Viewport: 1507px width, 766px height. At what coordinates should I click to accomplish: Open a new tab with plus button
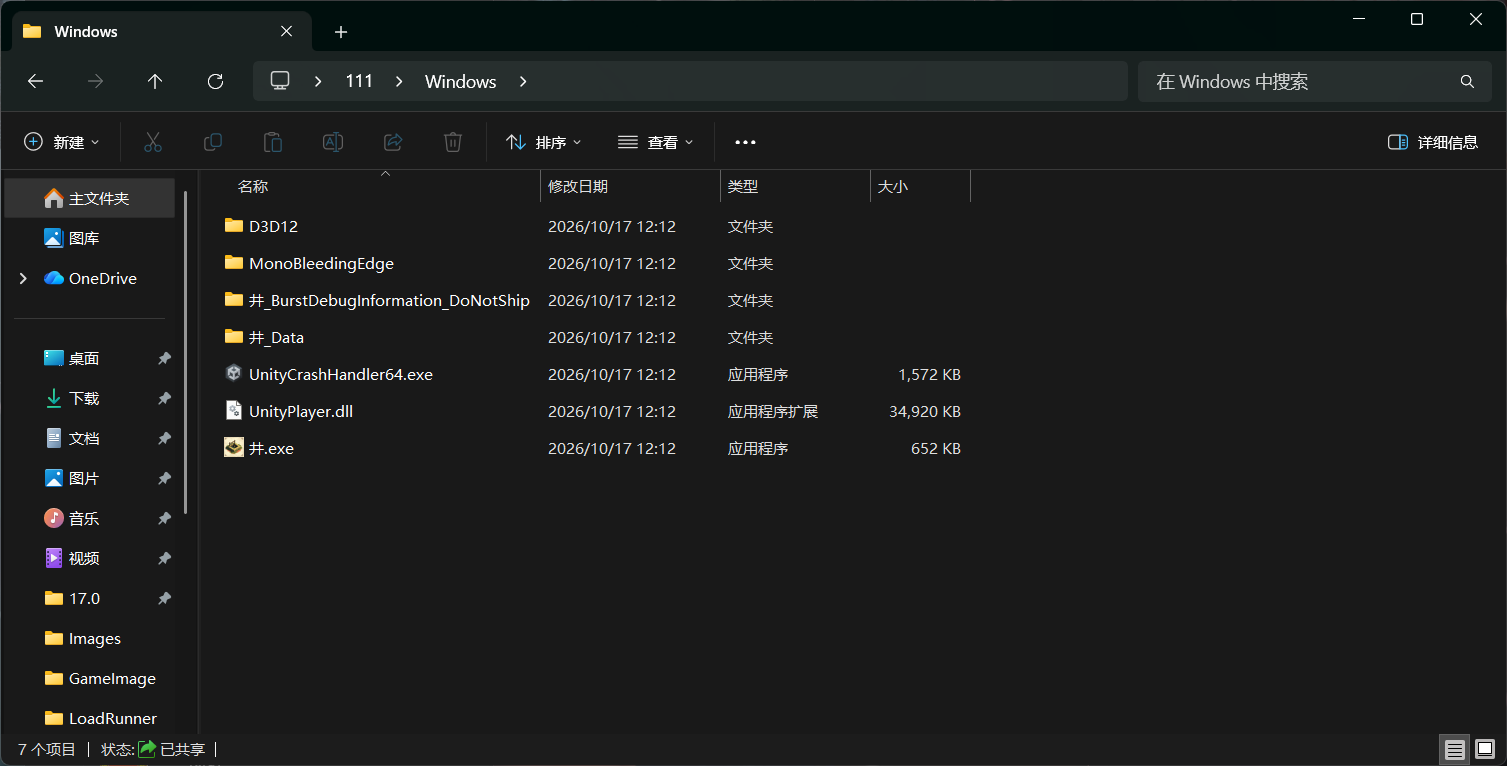pyautogui.click(x=341, y=32)
